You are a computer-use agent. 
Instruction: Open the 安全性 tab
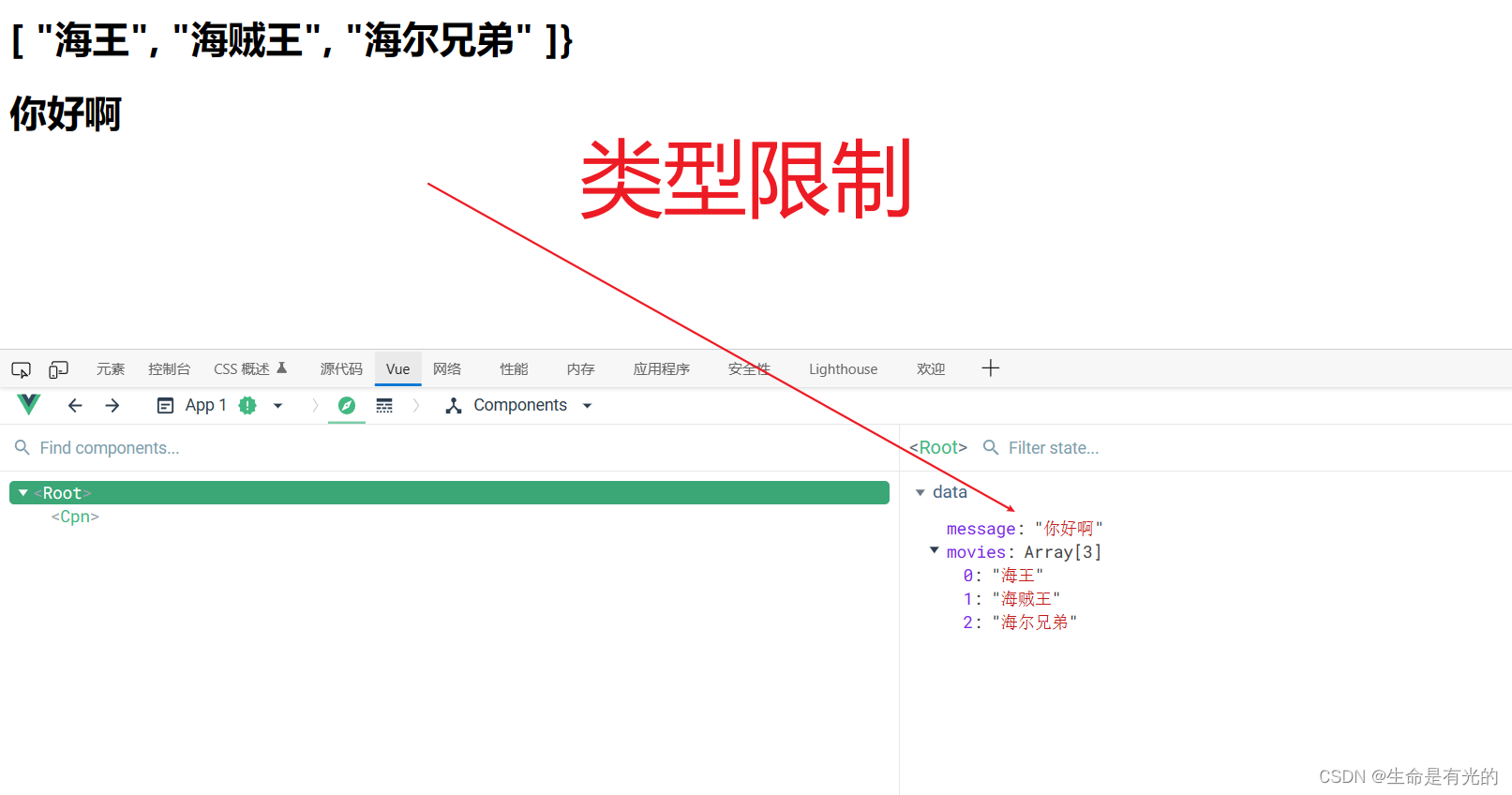coord(749,369)
